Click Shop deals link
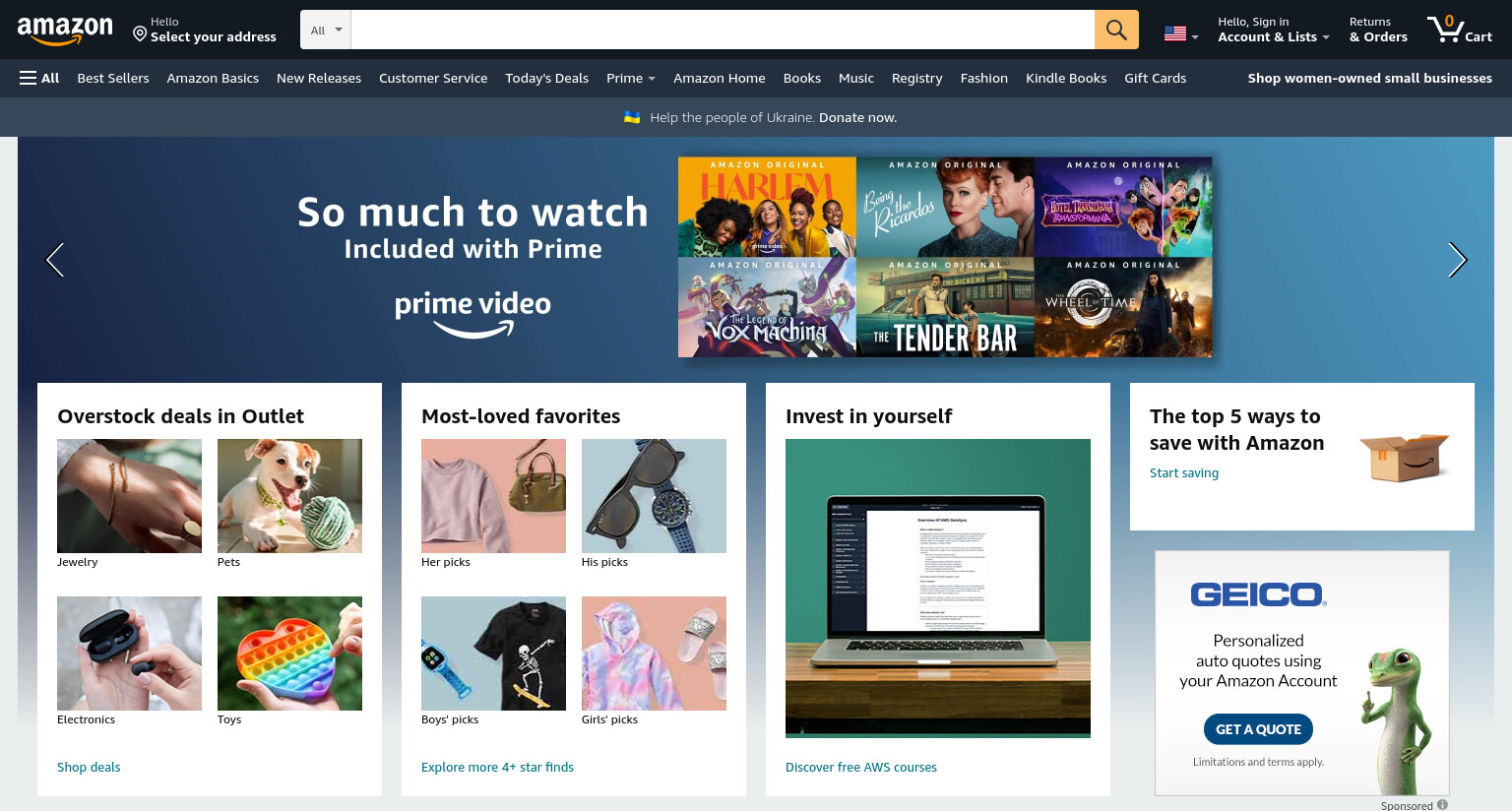Viewport: 1512px width, 811px height. (x=89, y=767)
